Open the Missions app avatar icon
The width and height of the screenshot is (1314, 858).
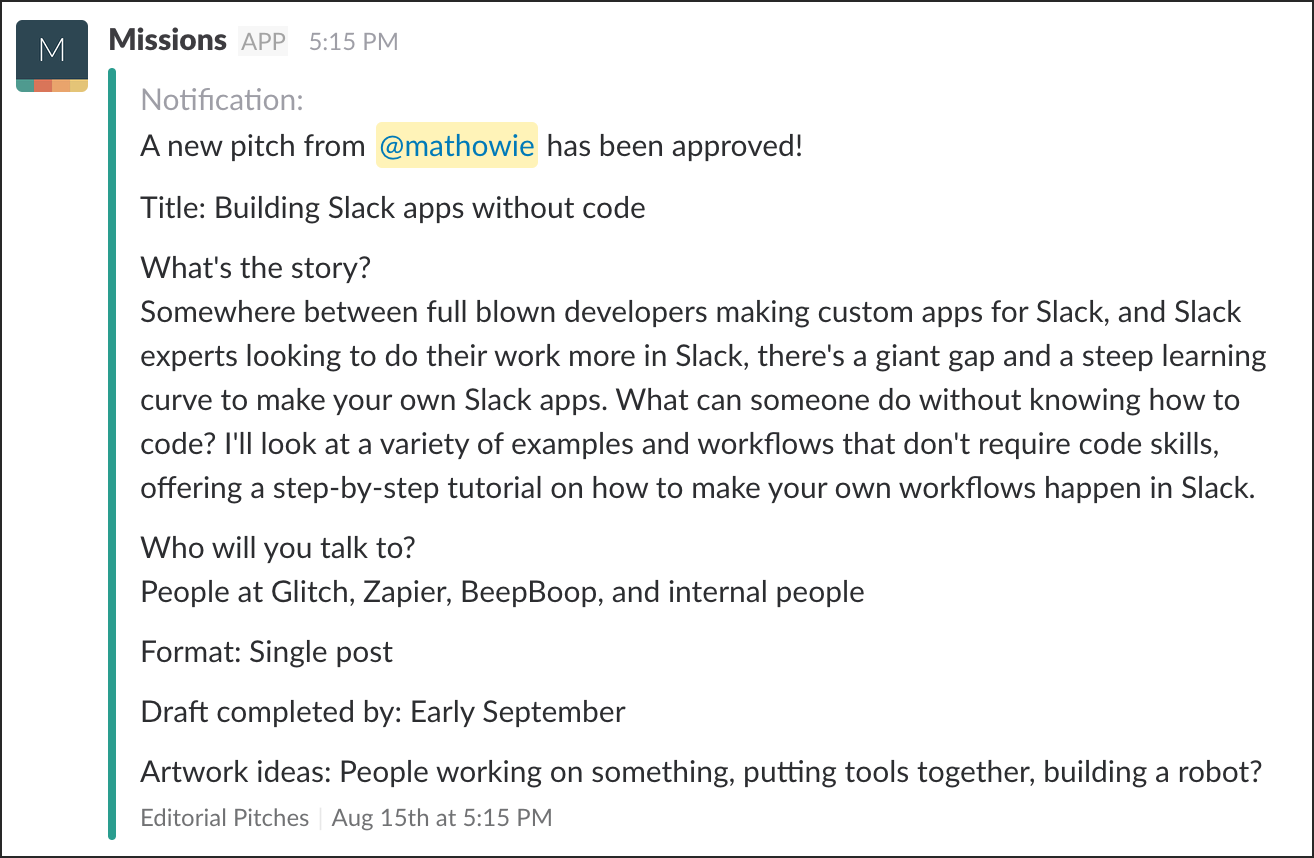click(52, 56)
